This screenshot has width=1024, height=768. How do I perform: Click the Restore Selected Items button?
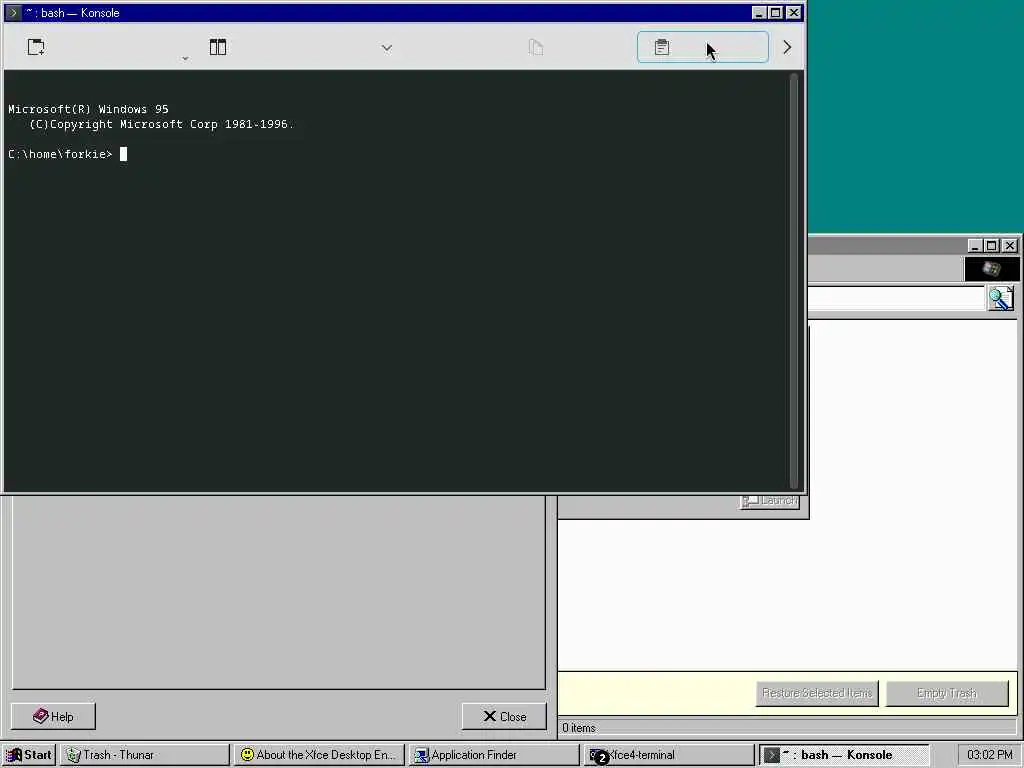click(x=817, y=693)
